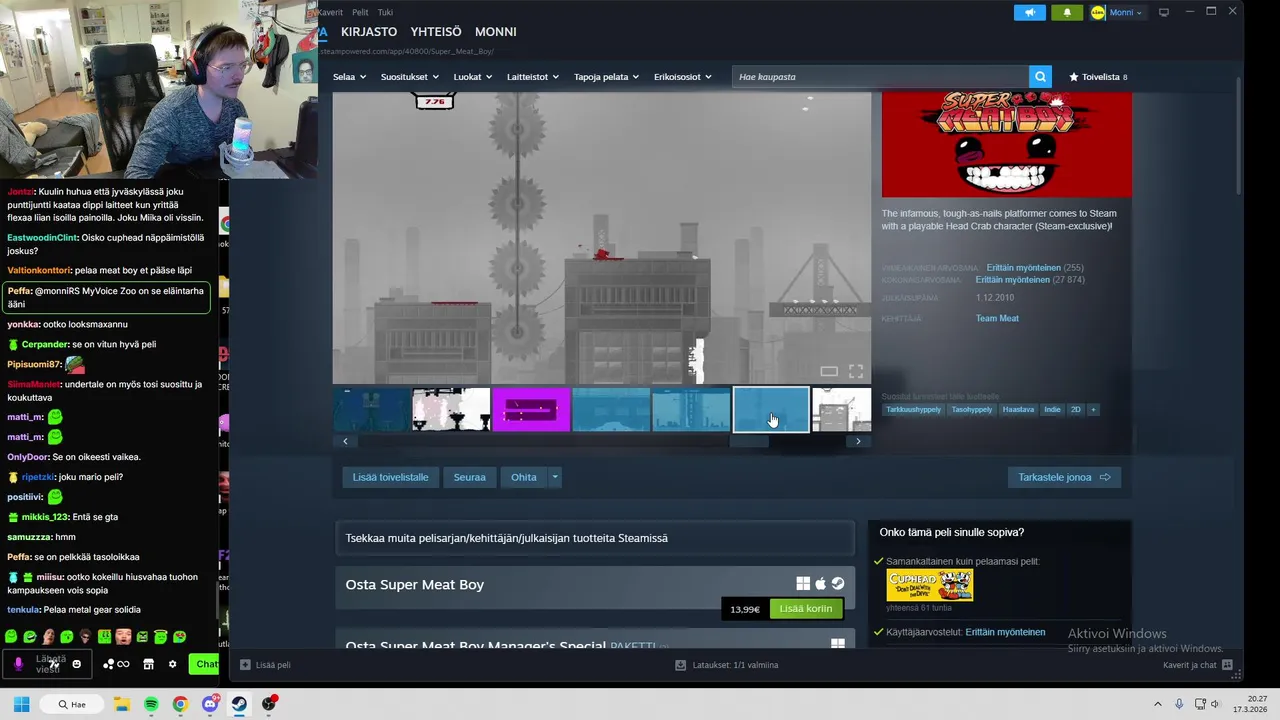Click the Windows taskbar Hae search box
Image resolution: width=1280 pixels, height=720 pixels.
point(73,704)
